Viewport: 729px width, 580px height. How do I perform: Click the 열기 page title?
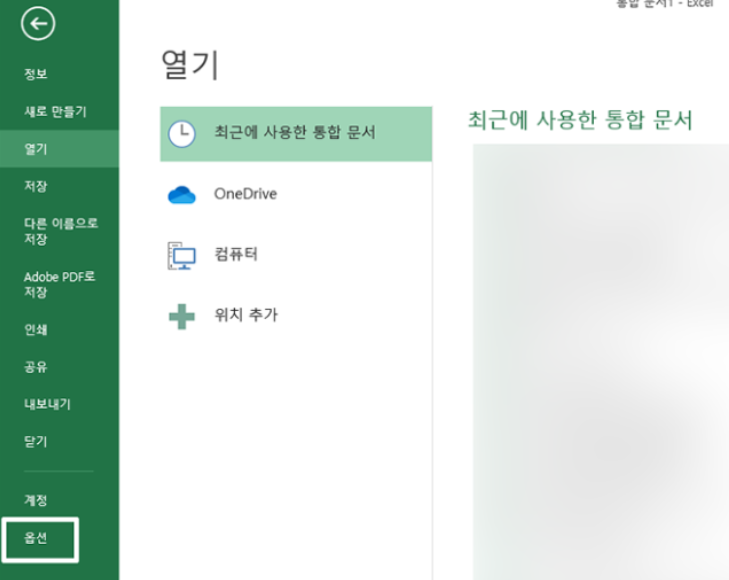pos(190,65)
